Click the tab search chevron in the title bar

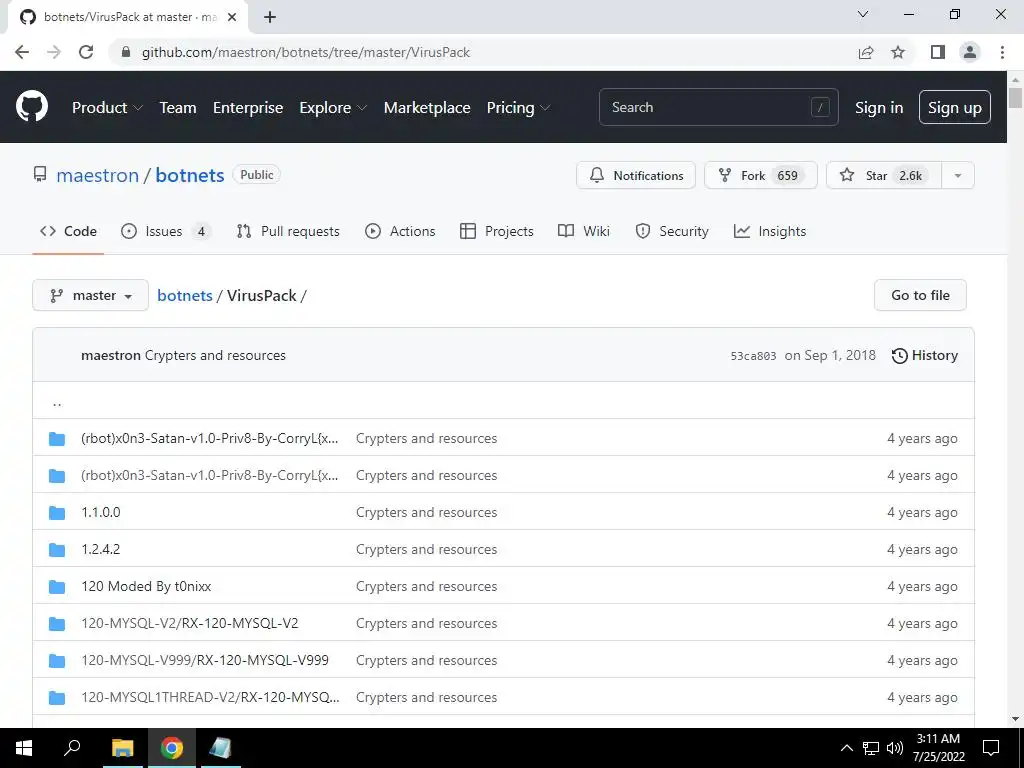(x=863, y=14)
